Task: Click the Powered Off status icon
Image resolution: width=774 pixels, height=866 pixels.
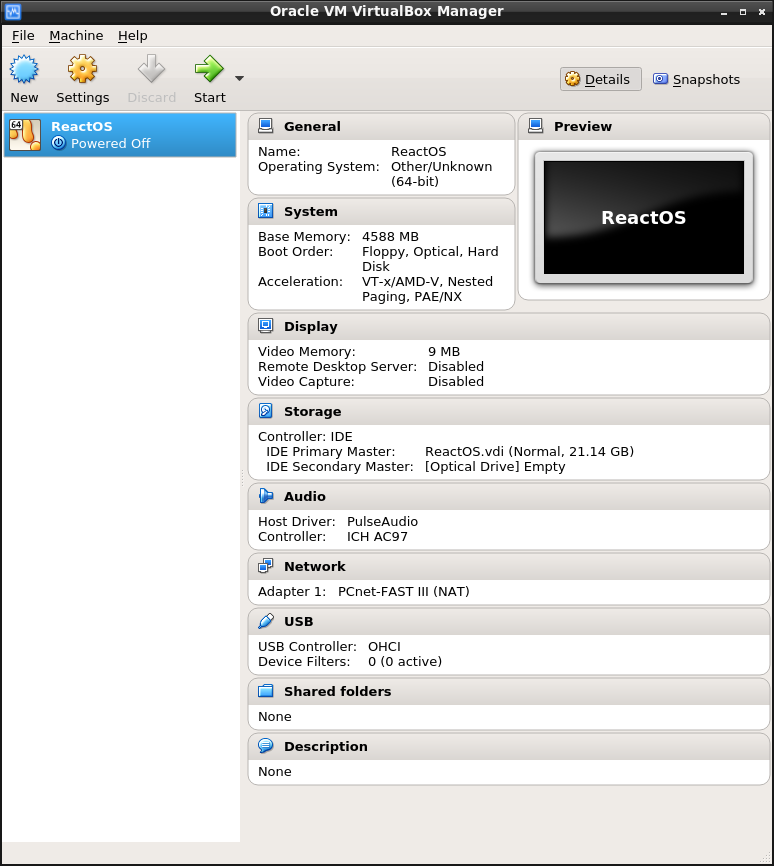Action: pos(59,143)
